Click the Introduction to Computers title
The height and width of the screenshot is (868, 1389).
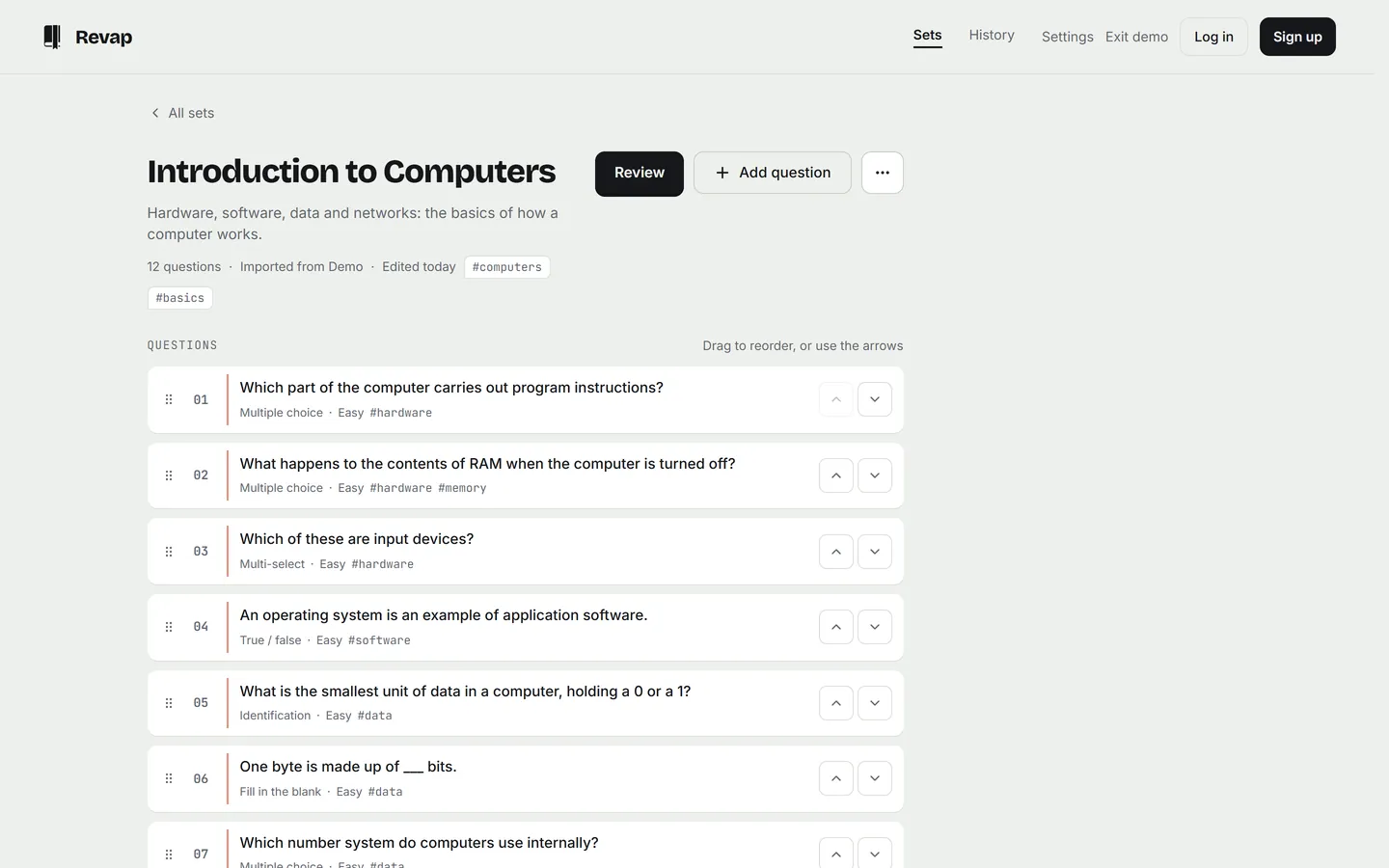point(351,172)
